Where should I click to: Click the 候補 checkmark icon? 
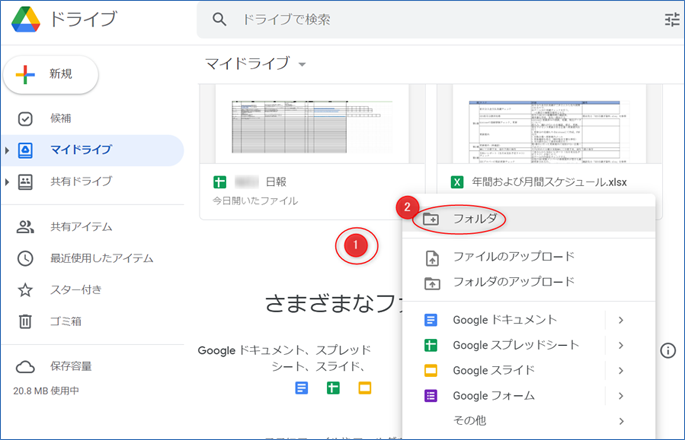click(x=25, y=118)
